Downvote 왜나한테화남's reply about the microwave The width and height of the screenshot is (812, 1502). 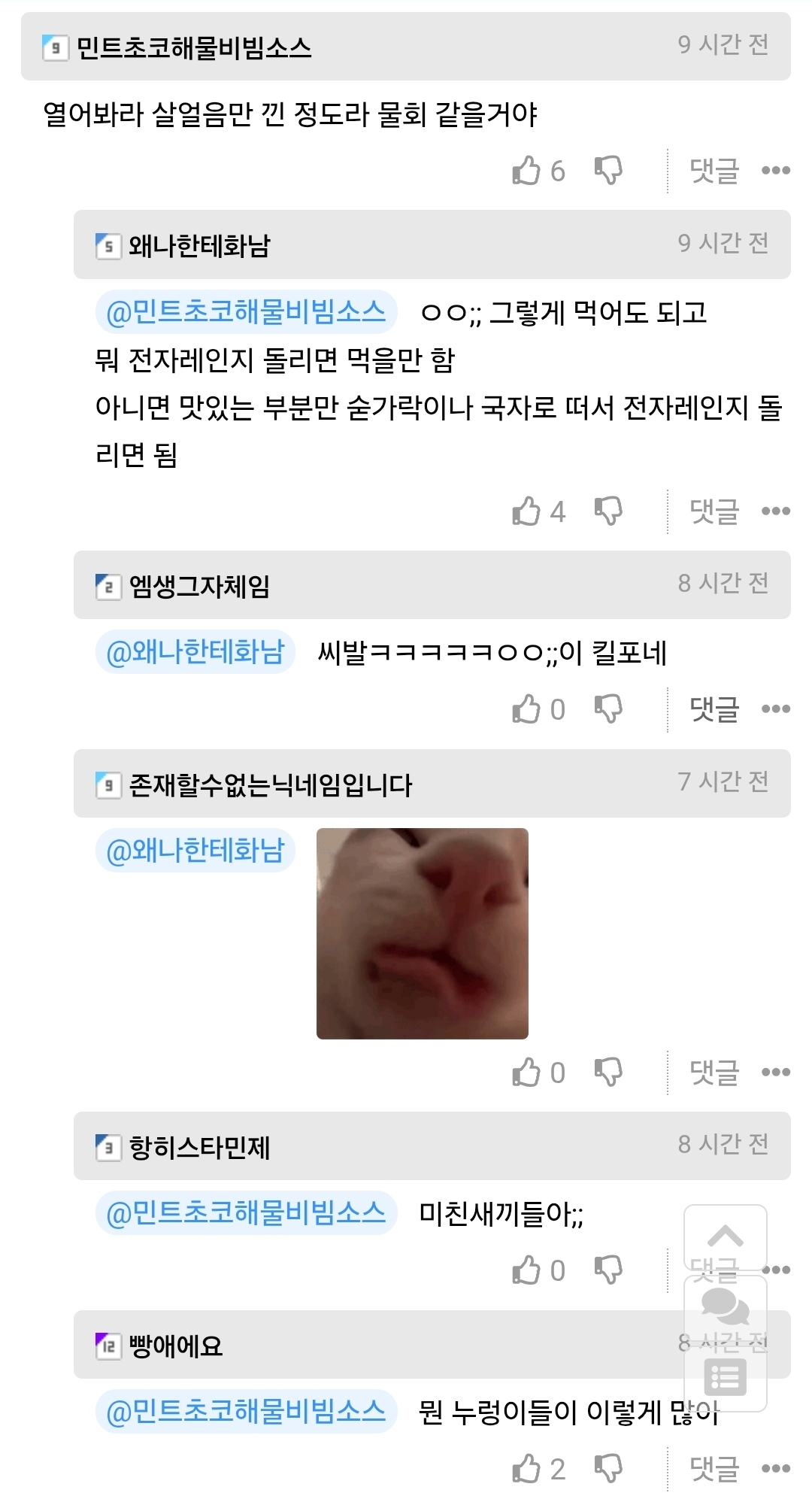click(x=608, y=511)
